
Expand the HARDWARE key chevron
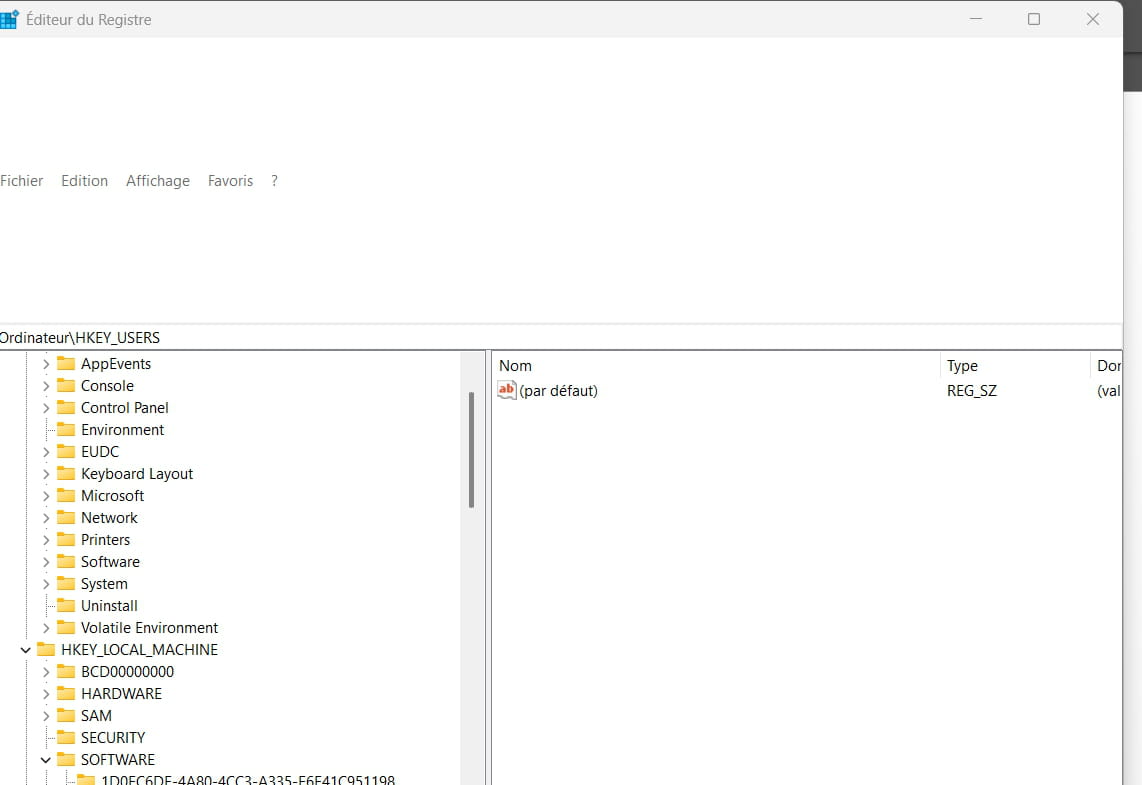pos(46,694)
